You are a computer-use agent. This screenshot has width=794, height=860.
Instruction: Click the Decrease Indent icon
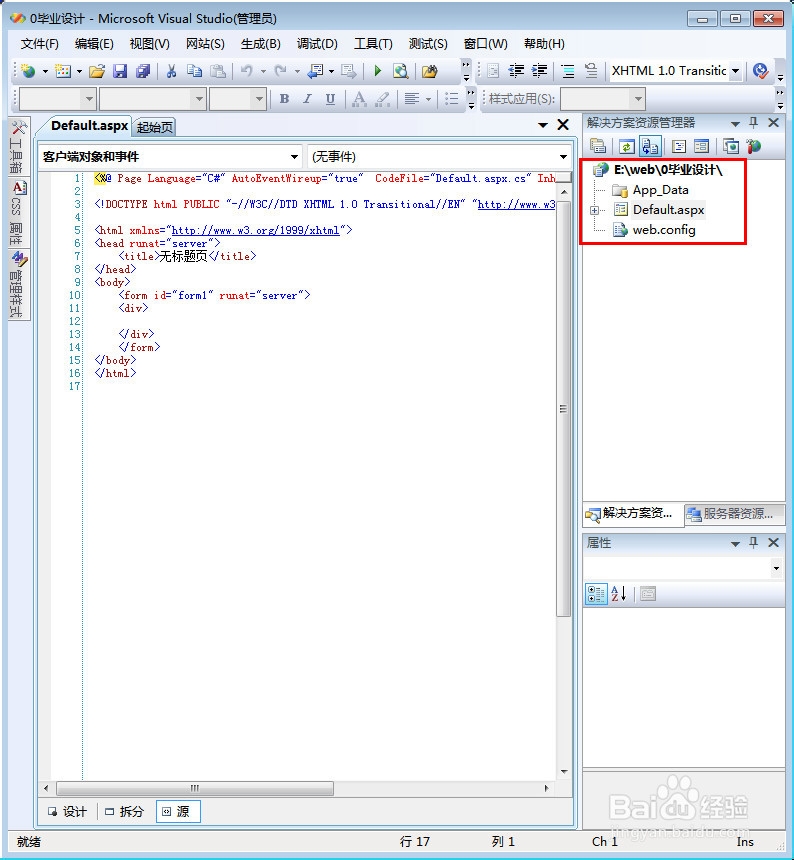click(516, 70)
